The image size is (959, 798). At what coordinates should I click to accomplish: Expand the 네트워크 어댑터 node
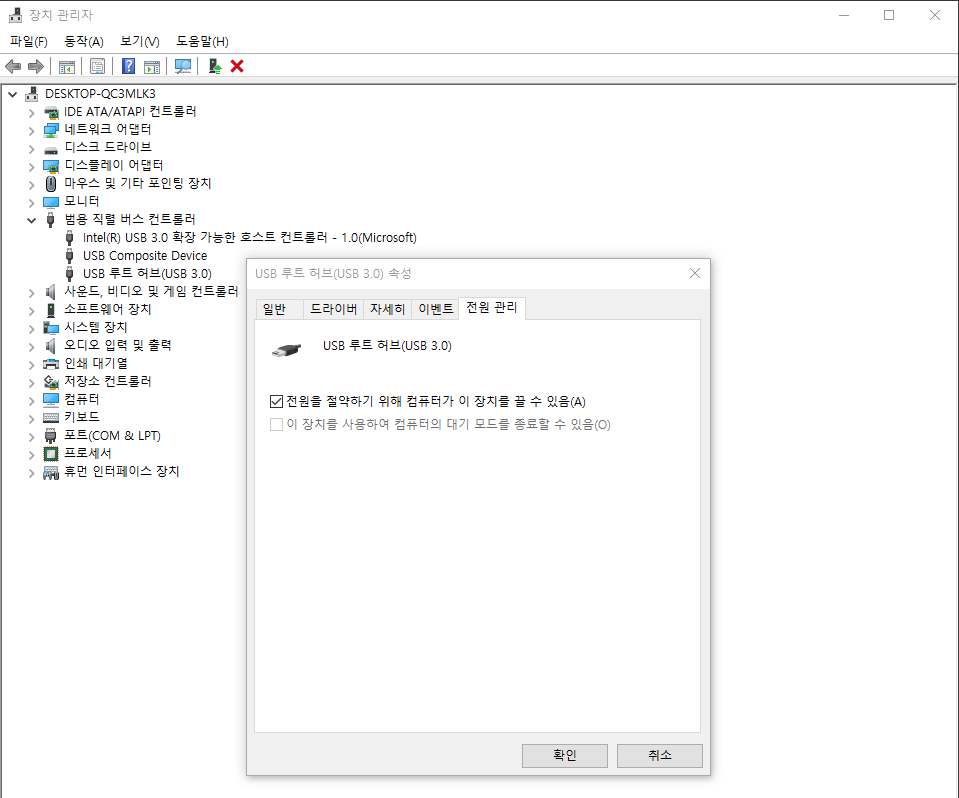click(31, 131)
